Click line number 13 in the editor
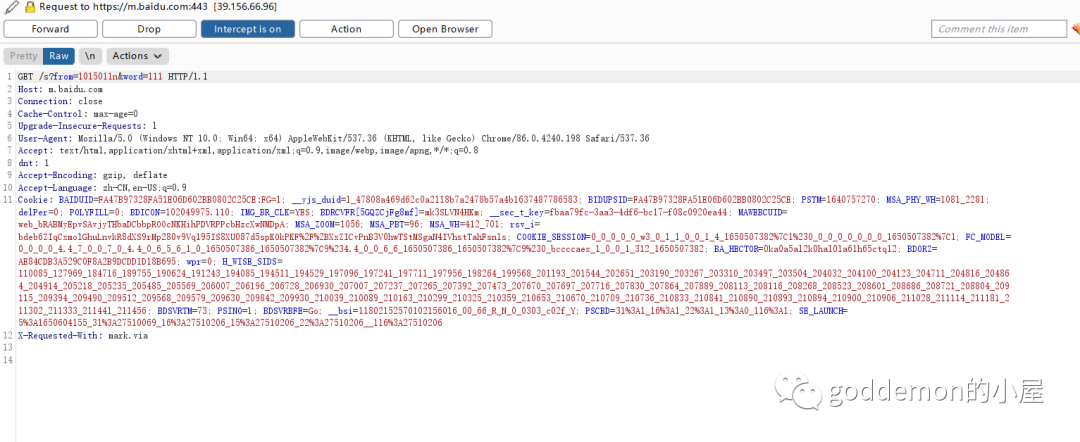The width and height of the screenshot is (1080, 442). click(8, 348)
